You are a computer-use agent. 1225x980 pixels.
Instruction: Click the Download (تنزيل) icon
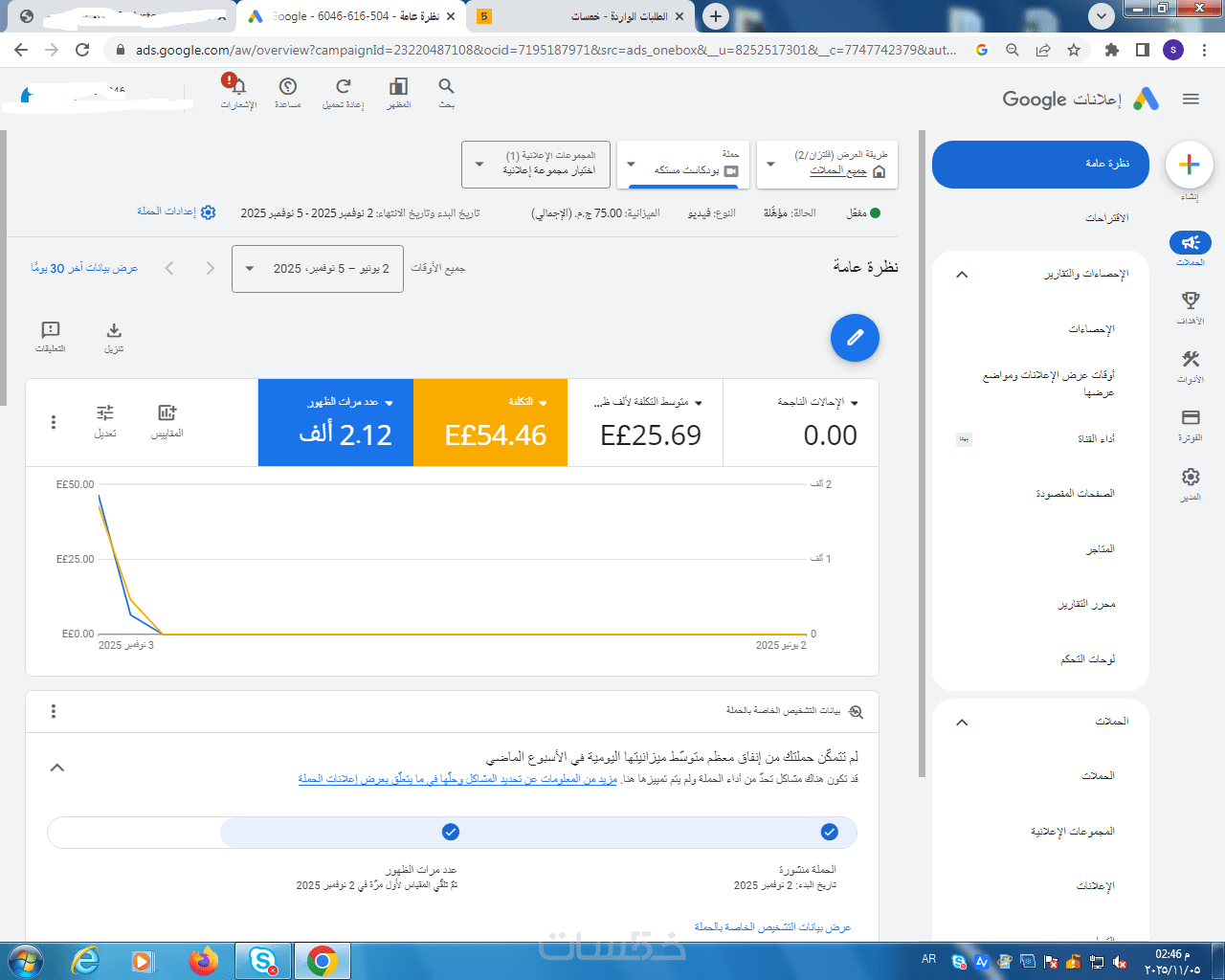114,331
